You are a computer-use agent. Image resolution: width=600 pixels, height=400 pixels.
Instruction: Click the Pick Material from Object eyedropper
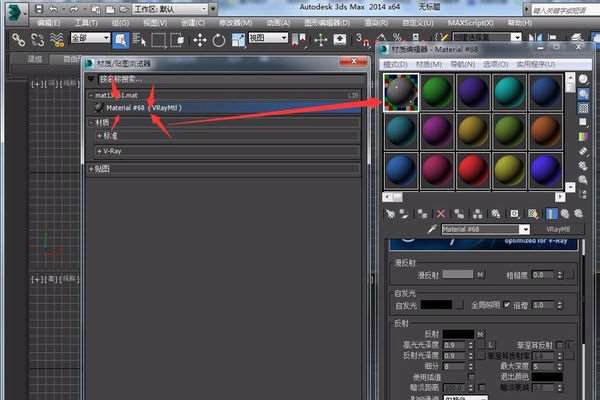tap(432, 229)
